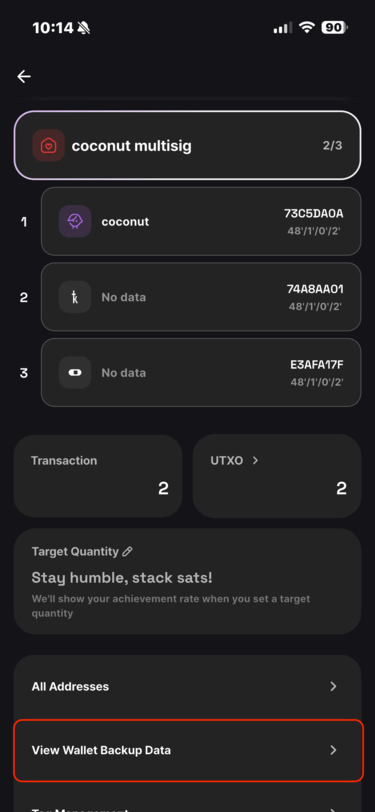Screen dimensions: 375x812
Task: Open the UTXO list via chevron
Action: point(255,460)
